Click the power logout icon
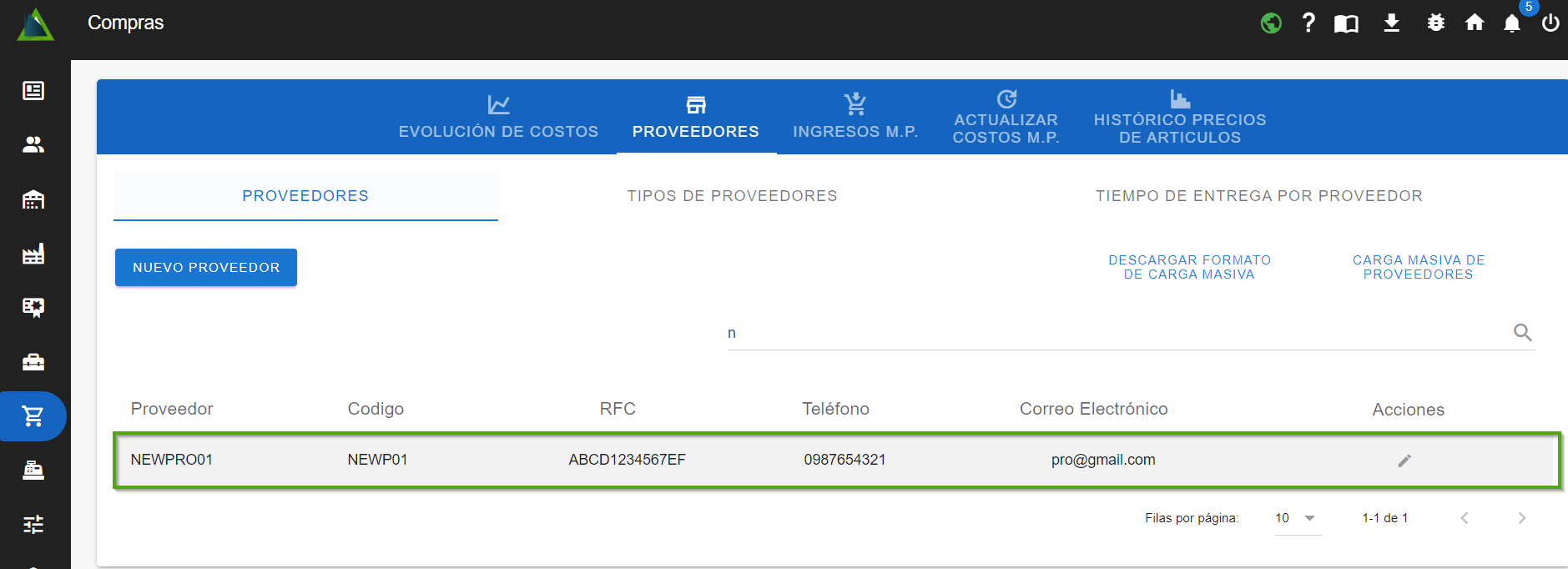Screen dimensions: 1568x569 pyautogui.click(x=1550, y=23)
